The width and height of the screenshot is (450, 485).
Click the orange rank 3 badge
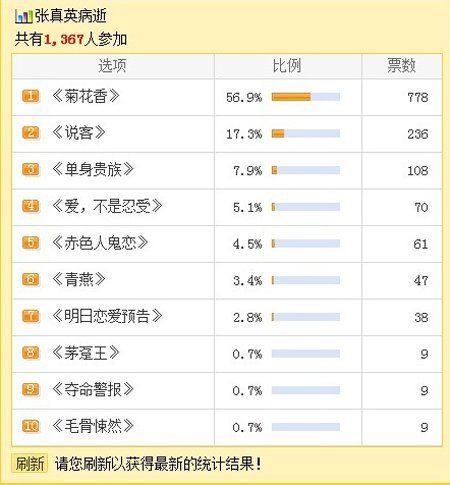coord(31,170)
